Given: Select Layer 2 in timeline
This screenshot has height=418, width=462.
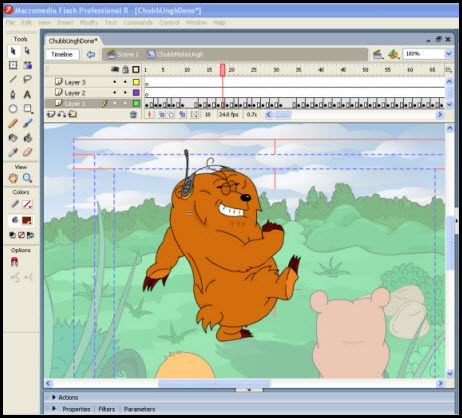Looking at the screenshot, I should (x=75, y=93).
